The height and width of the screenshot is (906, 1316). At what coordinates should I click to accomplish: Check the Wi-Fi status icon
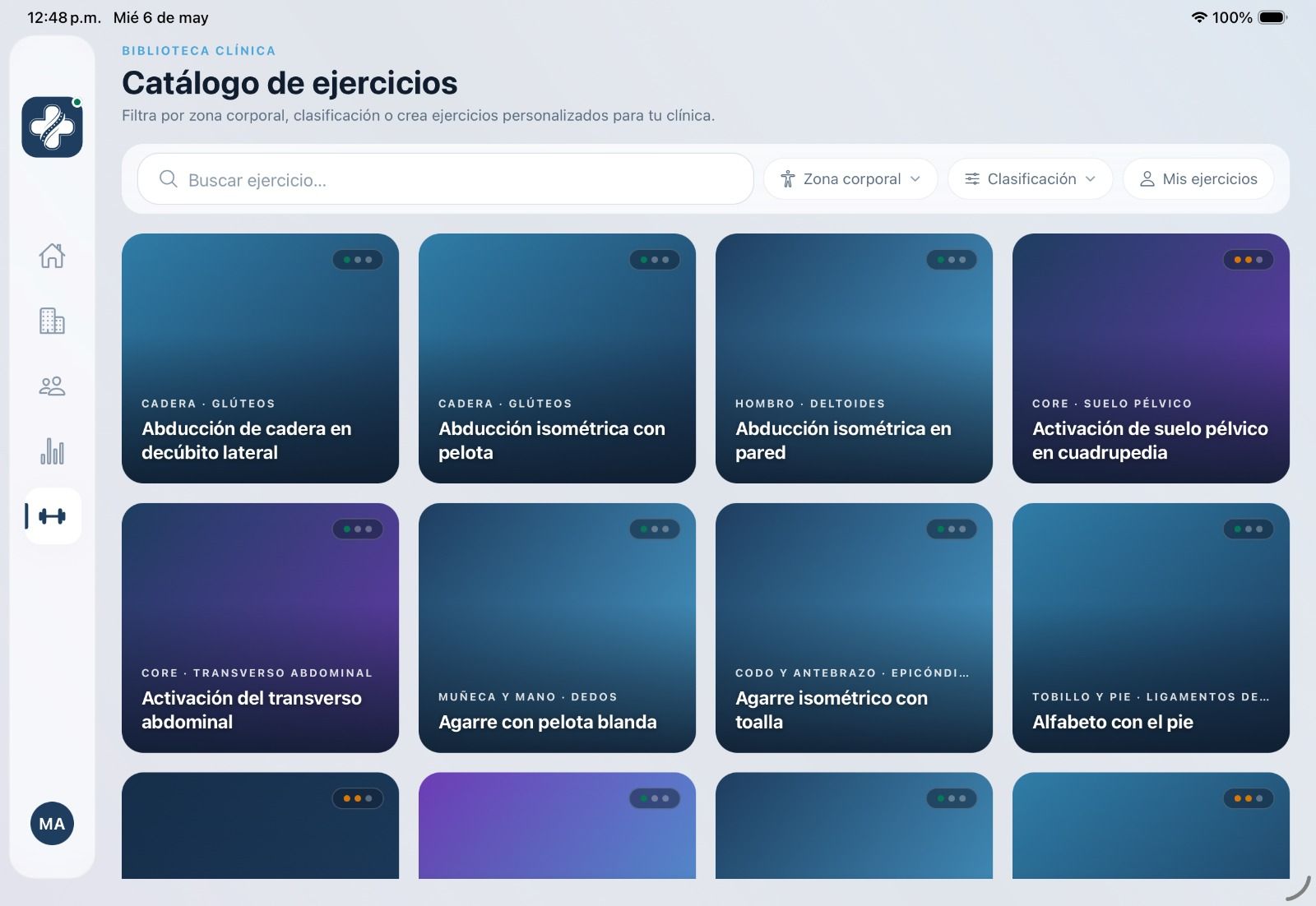point(1199,17)
